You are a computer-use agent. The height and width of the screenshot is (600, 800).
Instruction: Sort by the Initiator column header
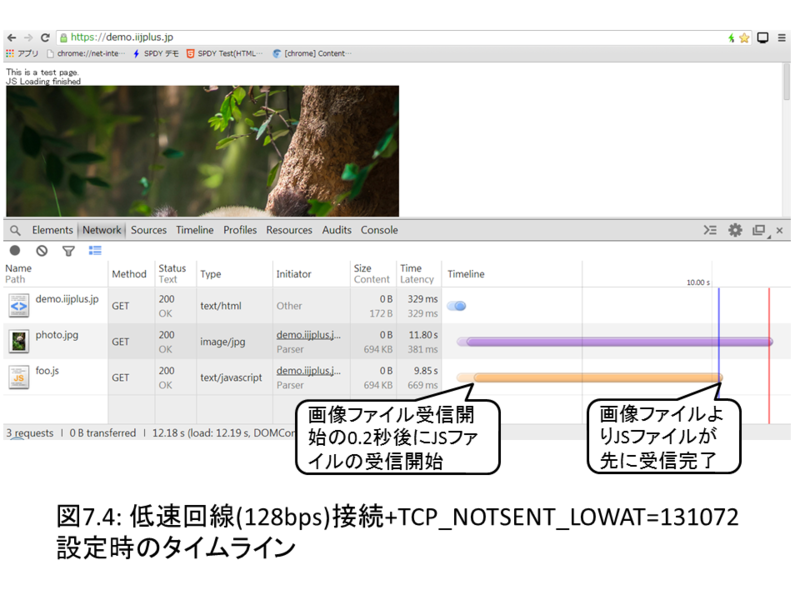coord(311,274)
